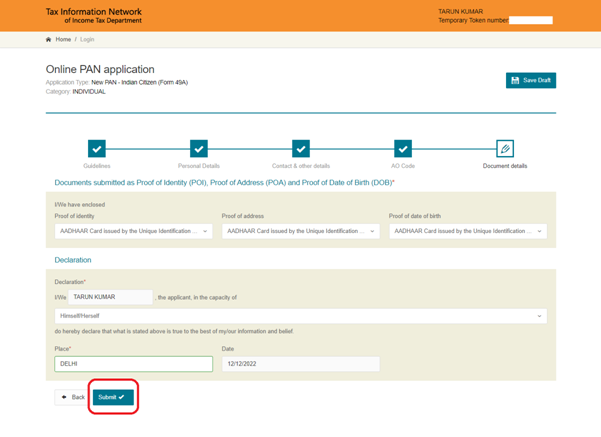Open the Proof of address dropdown
Viewport: 601px width, 437px height.
[x=300, y=231]
